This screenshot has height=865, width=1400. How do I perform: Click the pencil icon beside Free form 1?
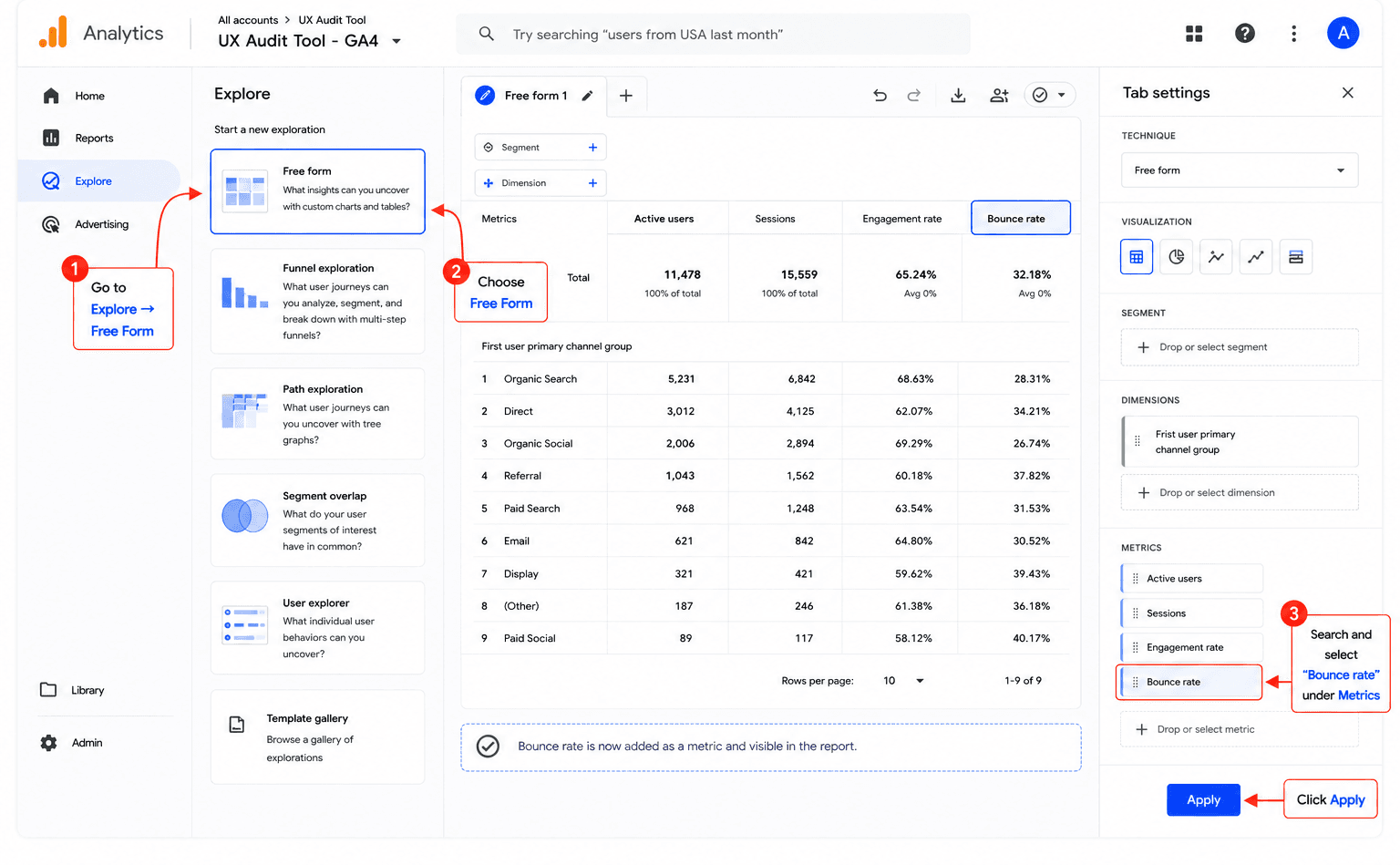pyautogui.click(x=588, y=96)
